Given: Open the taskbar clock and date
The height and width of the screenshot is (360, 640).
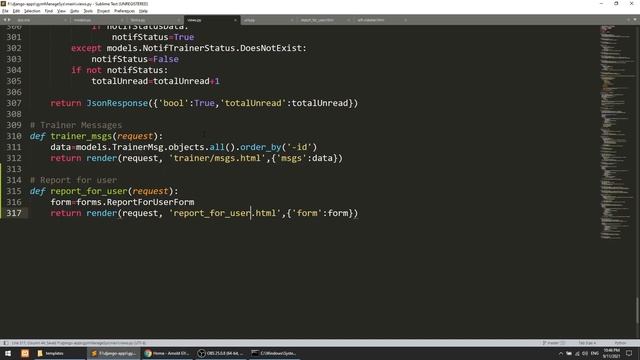Looking at the screenshot, I should (x=611, y=353).
